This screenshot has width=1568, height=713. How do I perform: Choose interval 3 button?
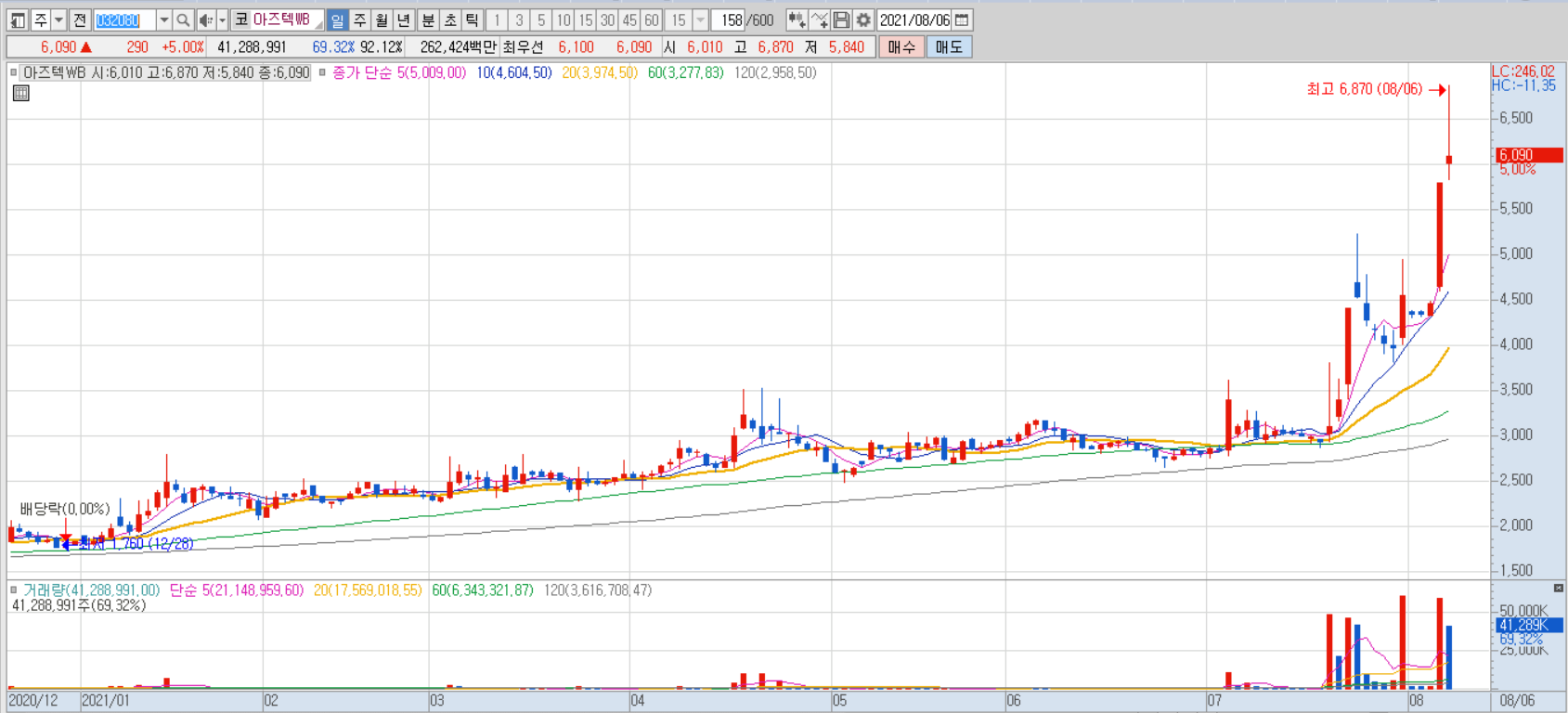click(519, 19)
